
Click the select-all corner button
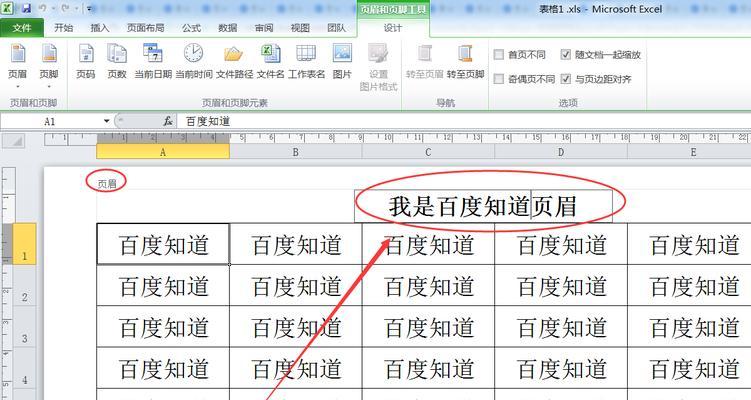pos(13,140)
